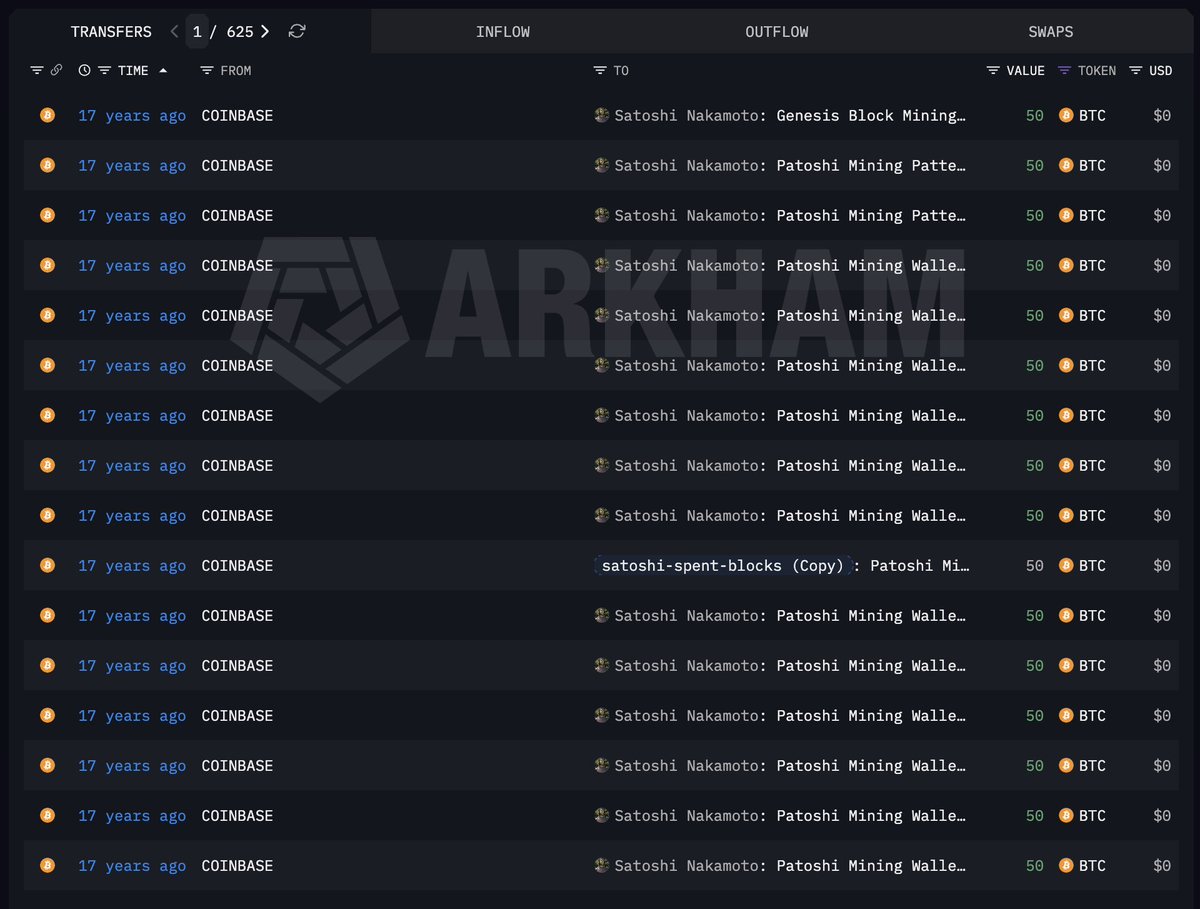The width and height of the screenshot is (1200, 909).
Task: Open '17 years ago' link in Genesis Block row
Action: coord(132,116)
